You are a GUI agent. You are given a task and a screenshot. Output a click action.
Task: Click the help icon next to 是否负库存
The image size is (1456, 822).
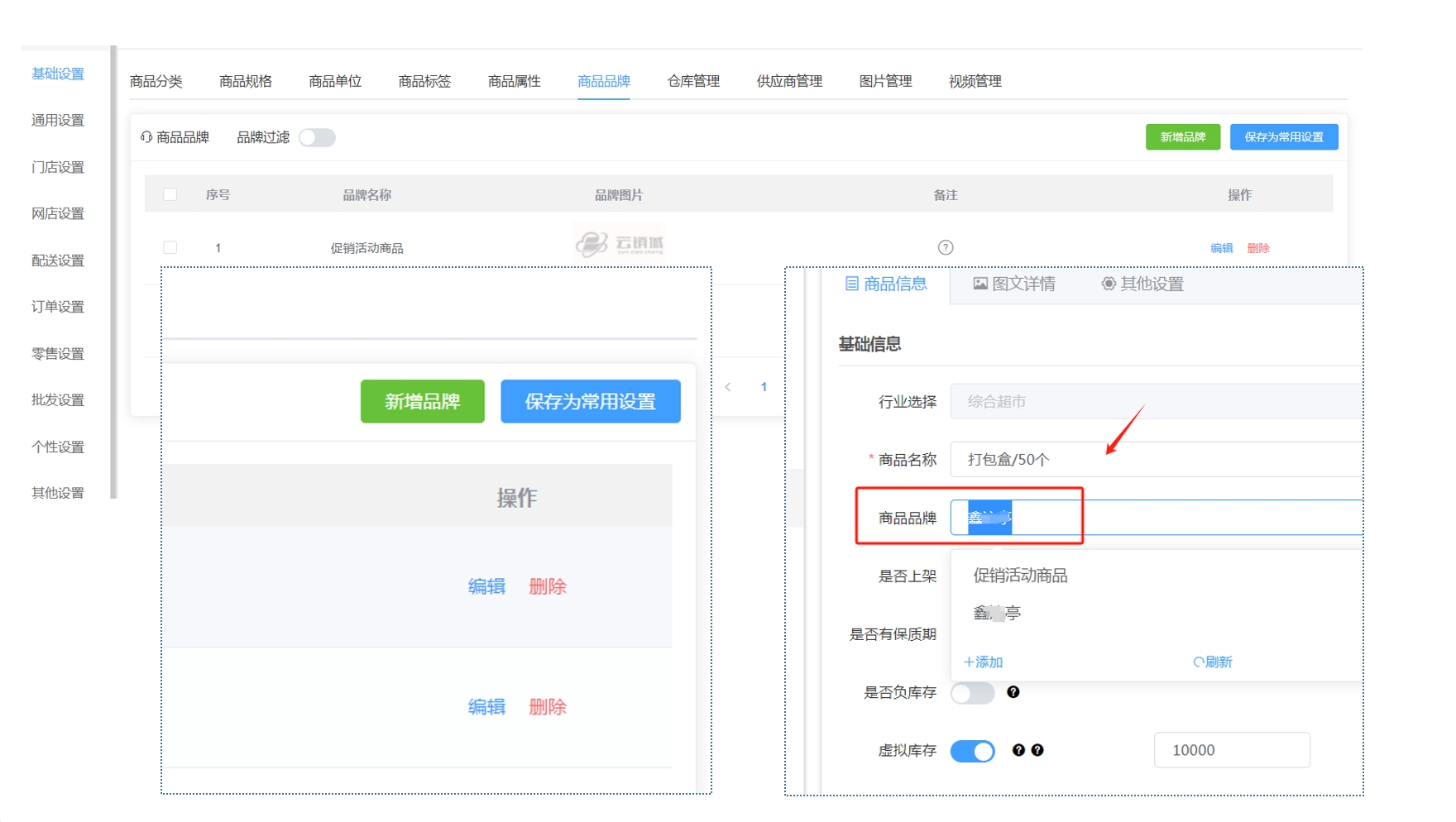pyautogui.click(x=1013, y=692)
